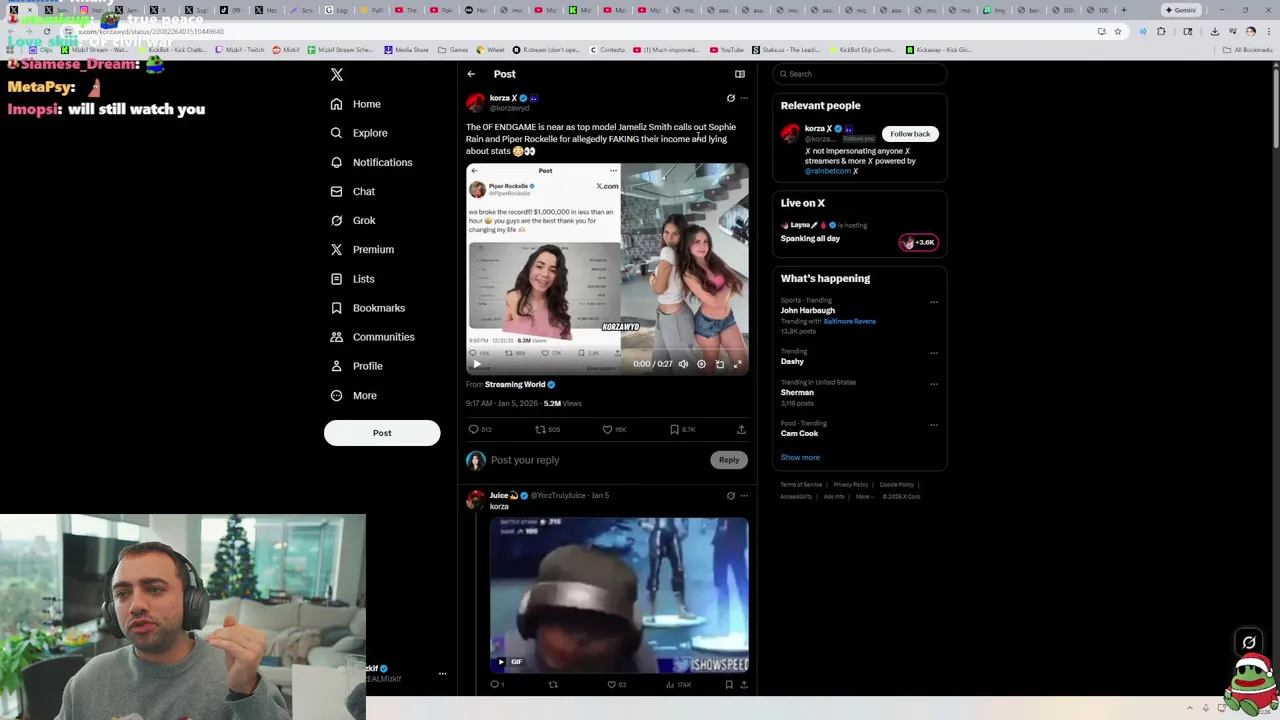The image size is (1280, 720).
Task: Open more options for Sherman trend
Action: (934, 384)
